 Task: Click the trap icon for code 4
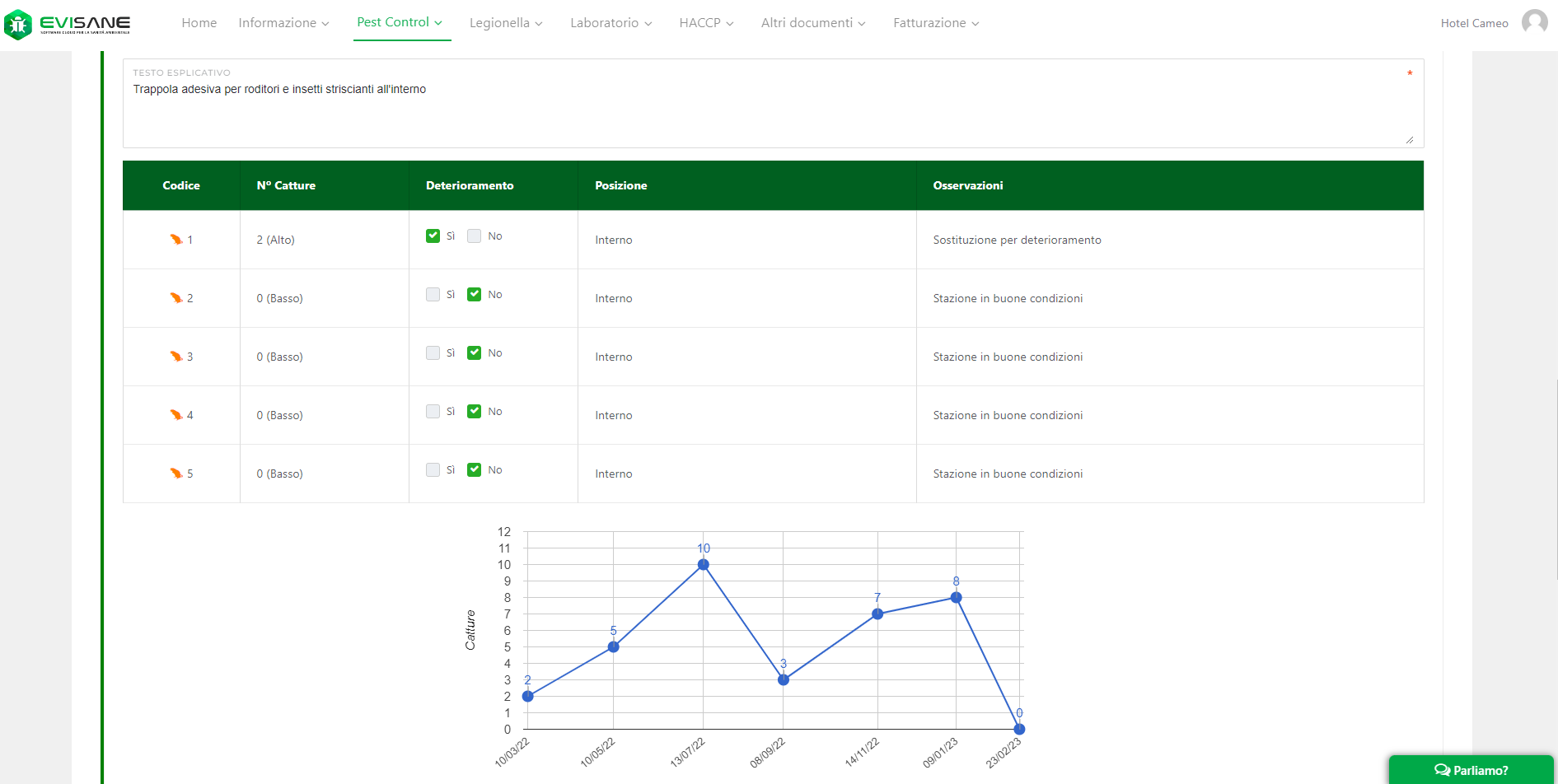click(x=175, y=415)
